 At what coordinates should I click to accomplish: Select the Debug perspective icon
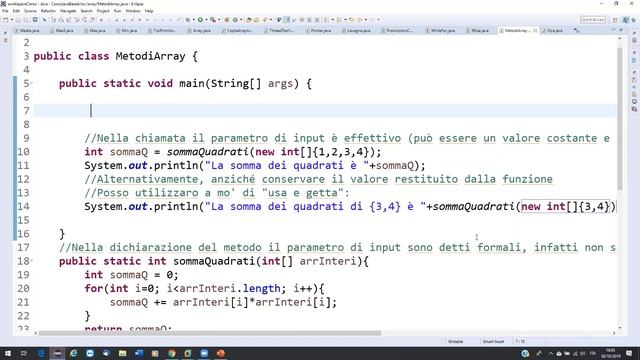tap(634, 20)
